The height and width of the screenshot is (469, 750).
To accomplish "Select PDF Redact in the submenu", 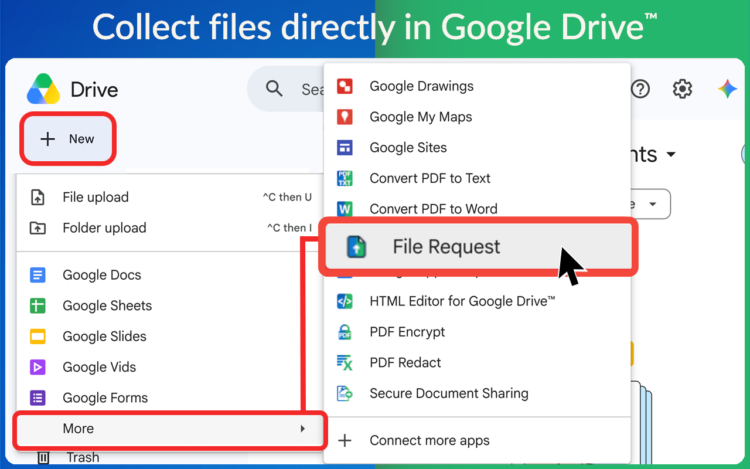I will (x=477, y=362).
